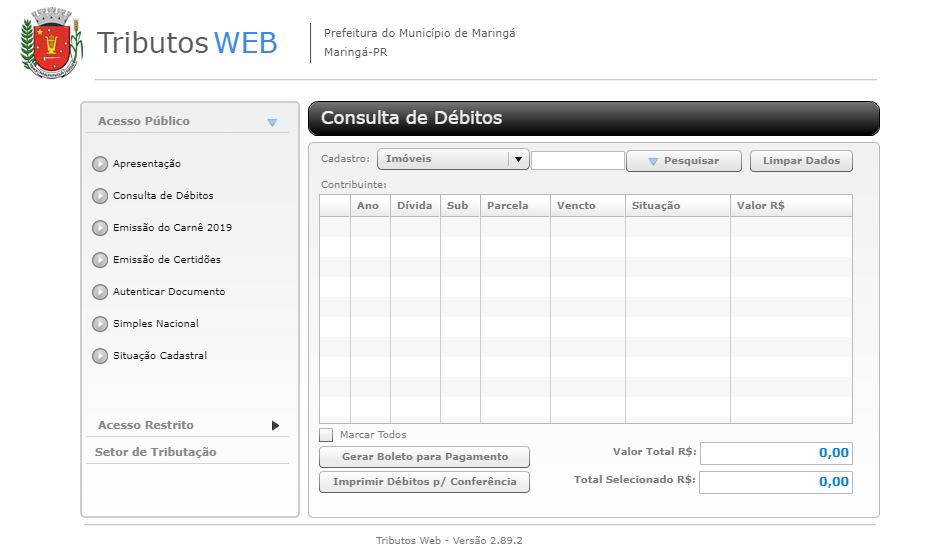Click the Maringá coat of arms logo
Image resolution: width=940 pixels, height=554 pixels.
(51, 43)
